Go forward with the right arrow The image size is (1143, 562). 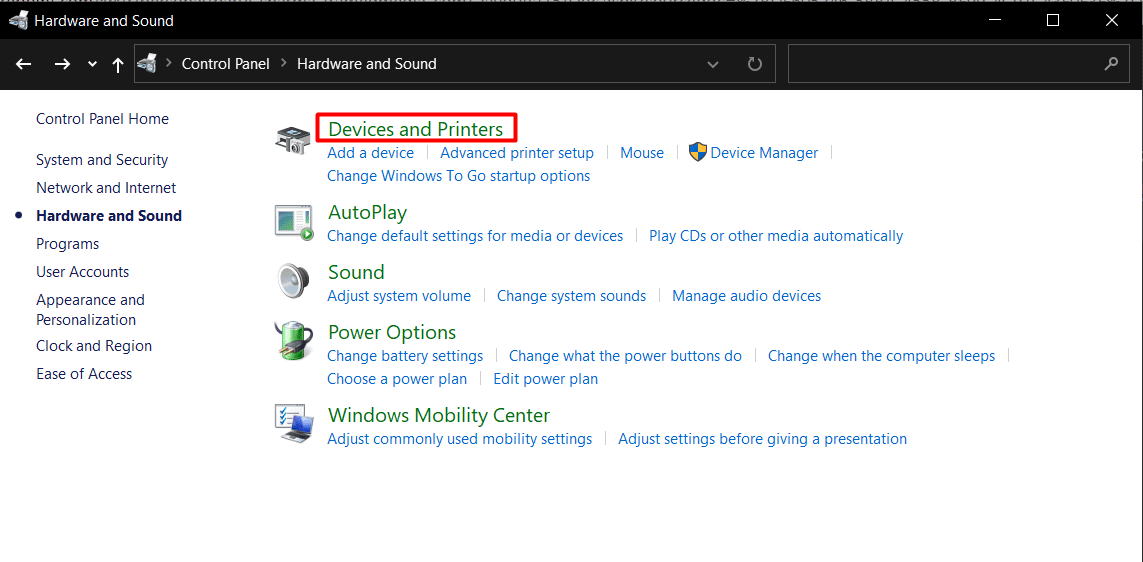coord(62,64)
